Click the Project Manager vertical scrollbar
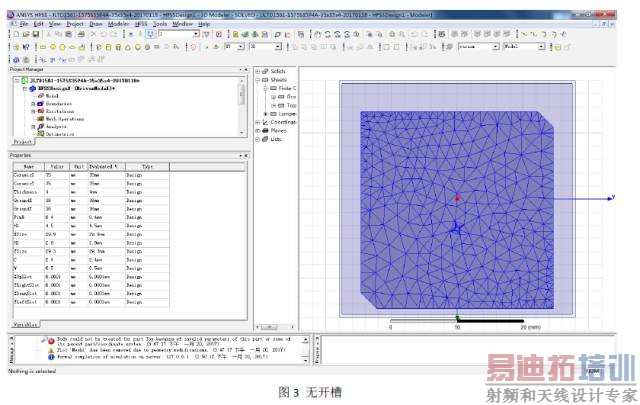 242,107
